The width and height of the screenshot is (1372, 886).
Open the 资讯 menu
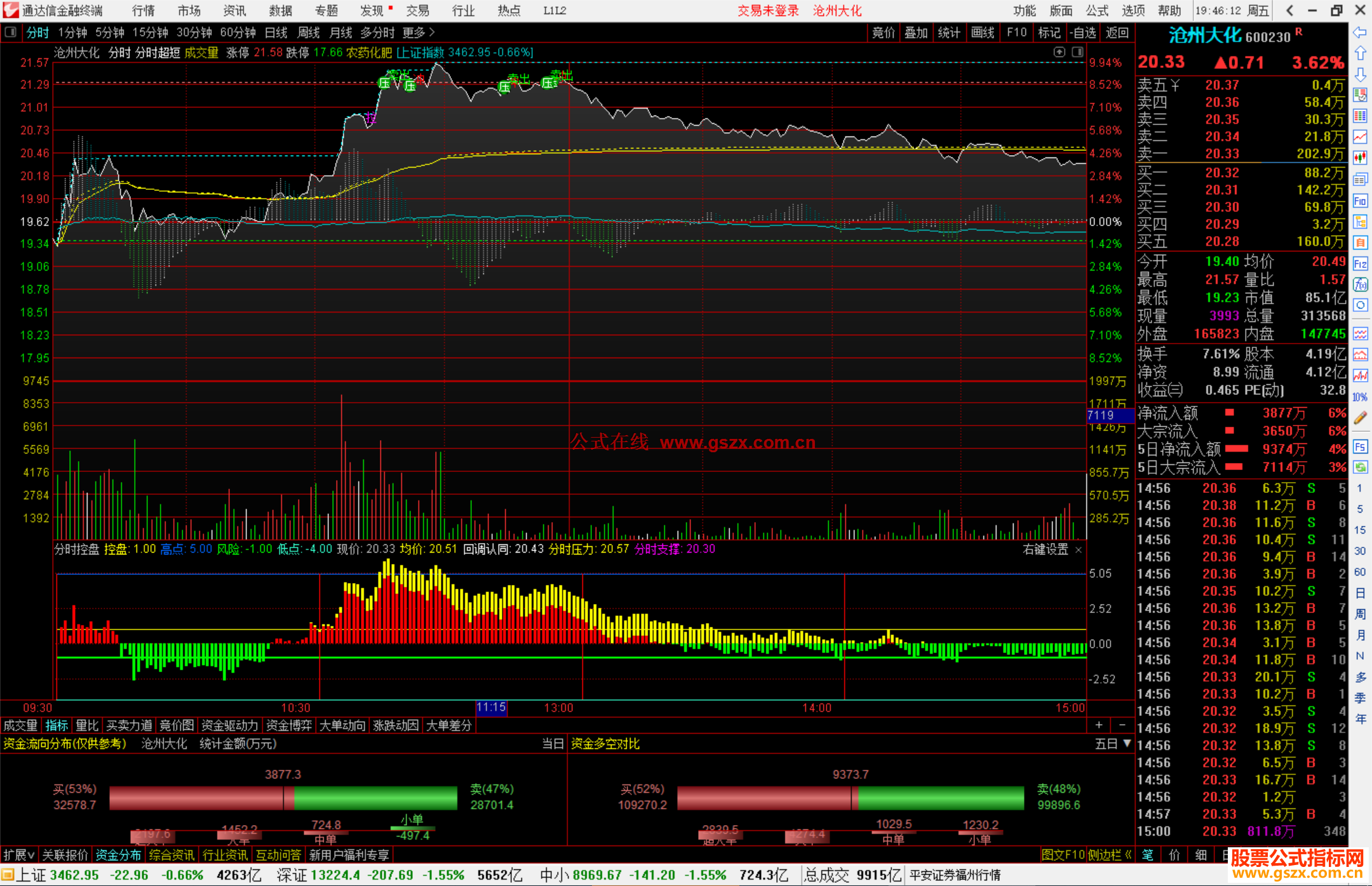(x=234, y=10)
